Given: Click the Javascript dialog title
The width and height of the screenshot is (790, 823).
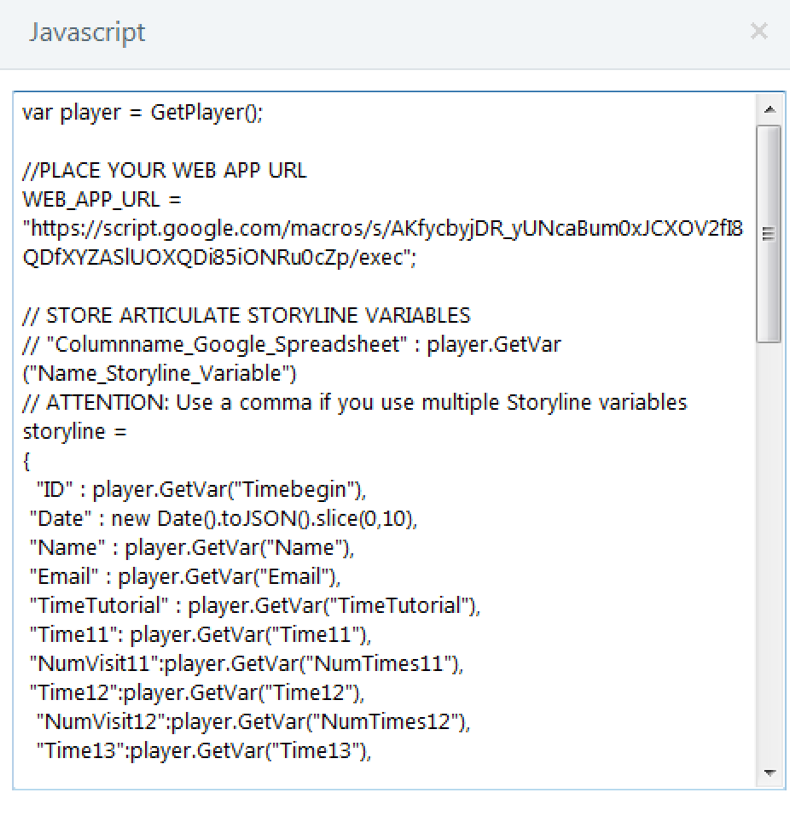Looking at the screenshot, I should pyautogui.click(x=87, y=32).
